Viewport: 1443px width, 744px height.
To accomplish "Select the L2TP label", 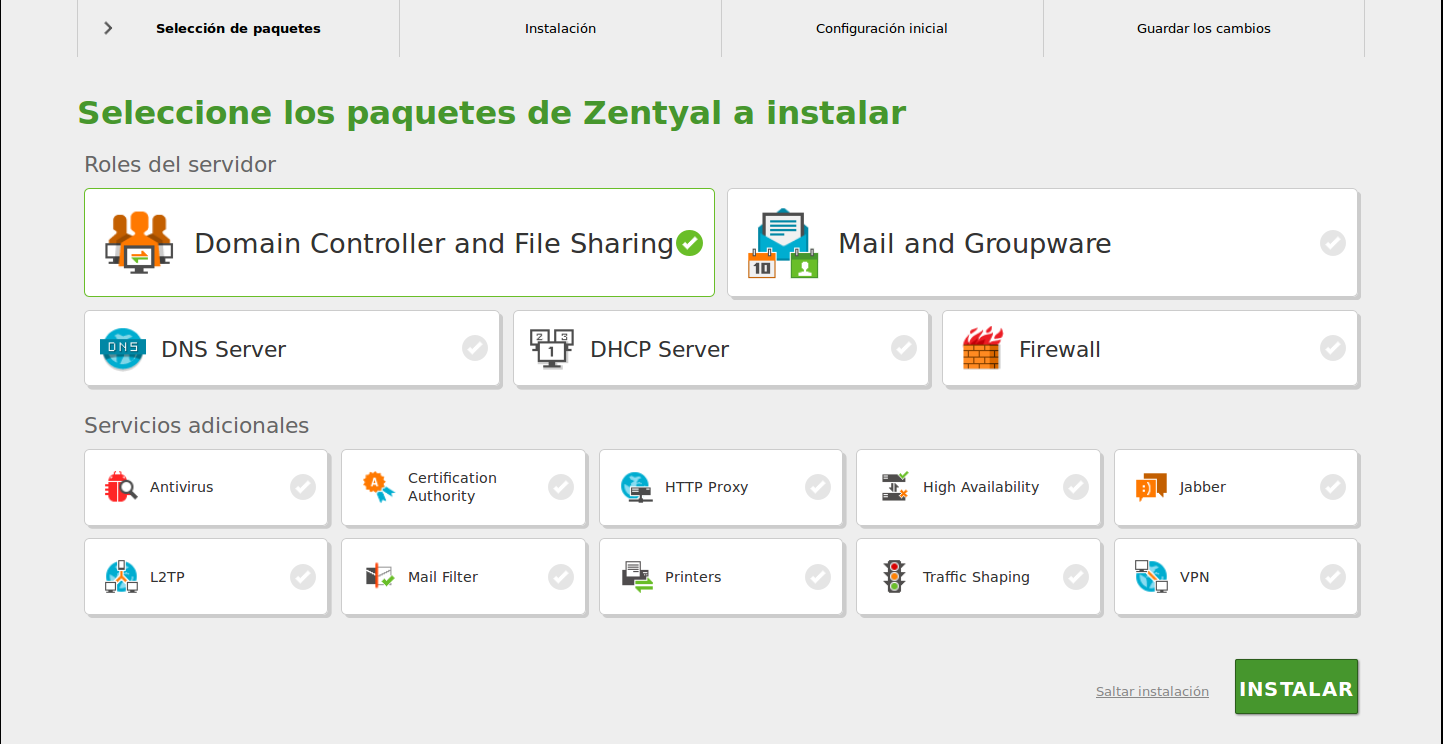I will pyautogui.click(x=167, y=577).
